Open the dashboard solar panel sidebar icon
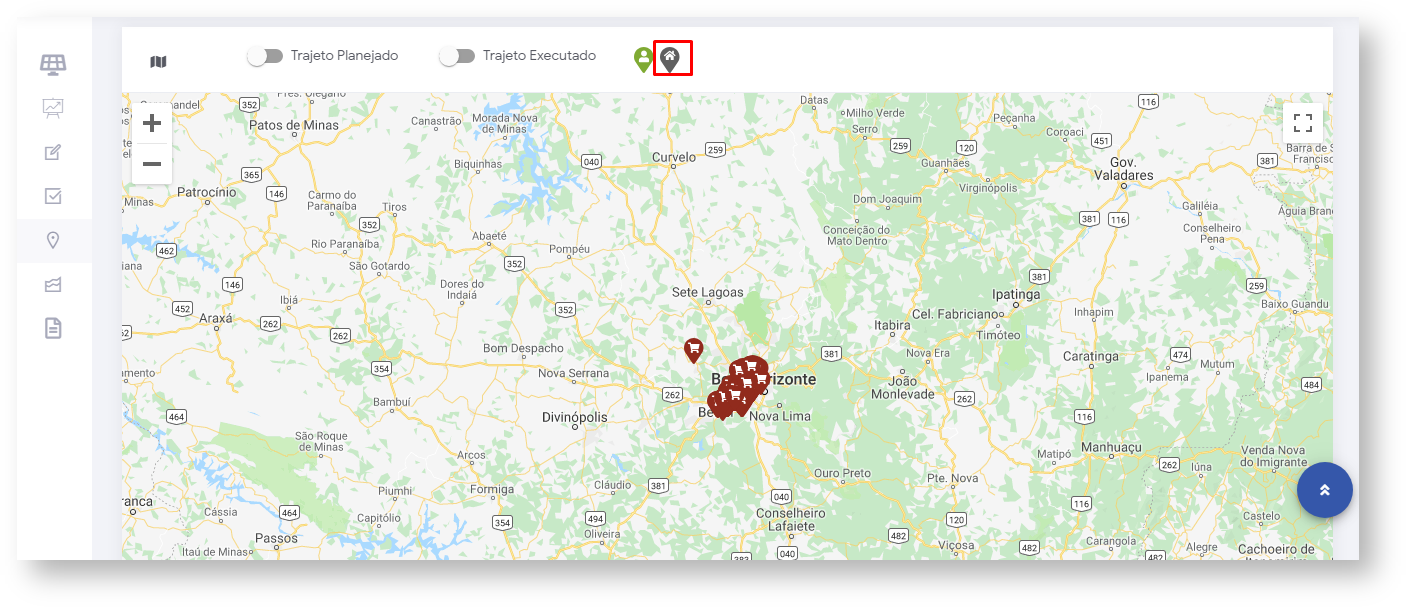This screenshot has width=1407, height=608. tap(54, 65)
